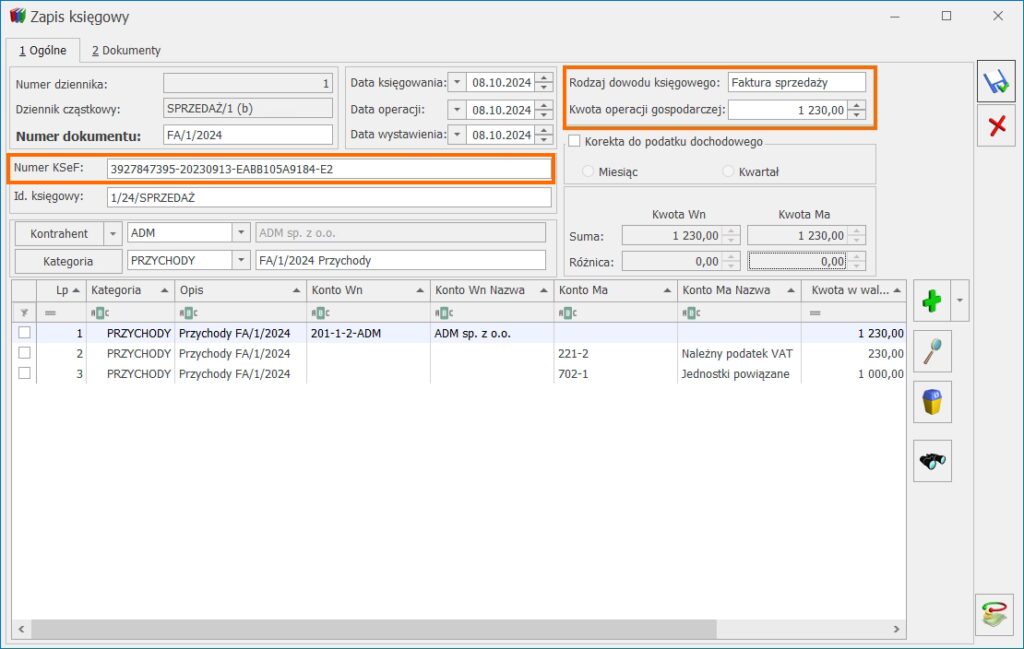The image size is (1024, 649).
Task: Click the icon in the bottom right corner
Action: pos(994,614)
